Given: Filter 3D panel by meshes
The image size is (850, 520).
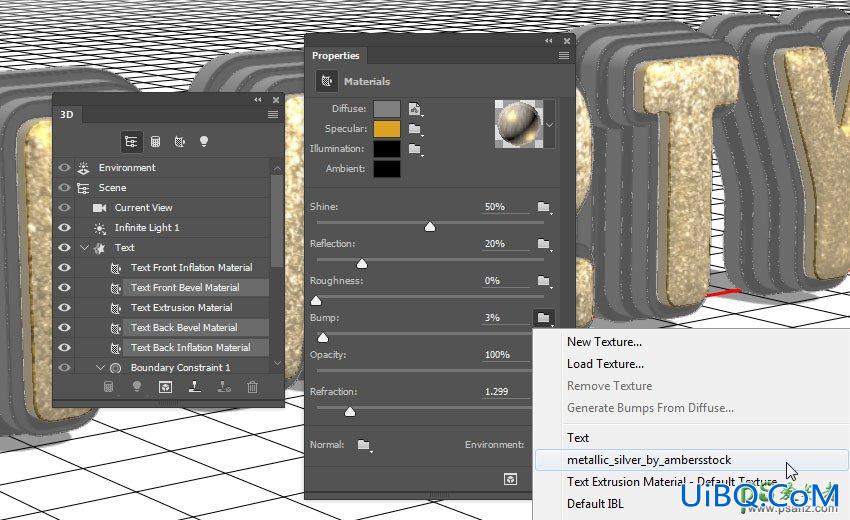Looking at the screenshot, I should [x=156, y=142].
